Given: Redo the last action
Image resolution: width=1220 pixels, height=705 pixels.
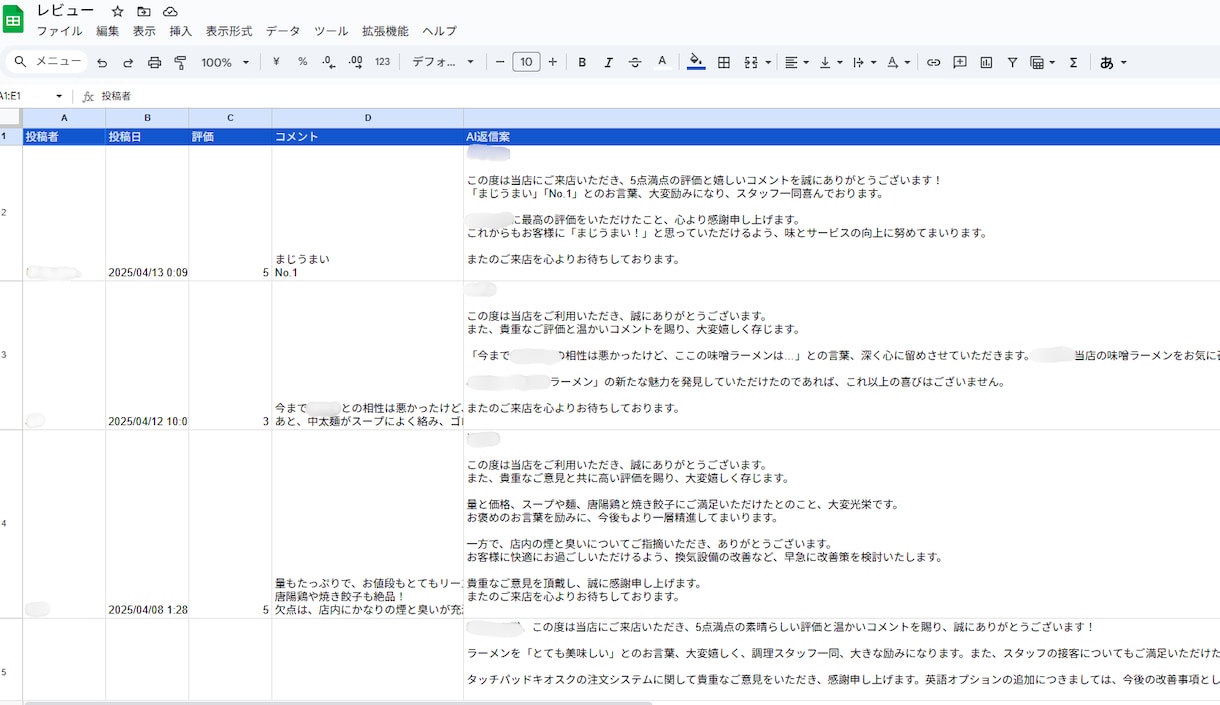Looking at the screenshot, I should click(x=128, y=62).
